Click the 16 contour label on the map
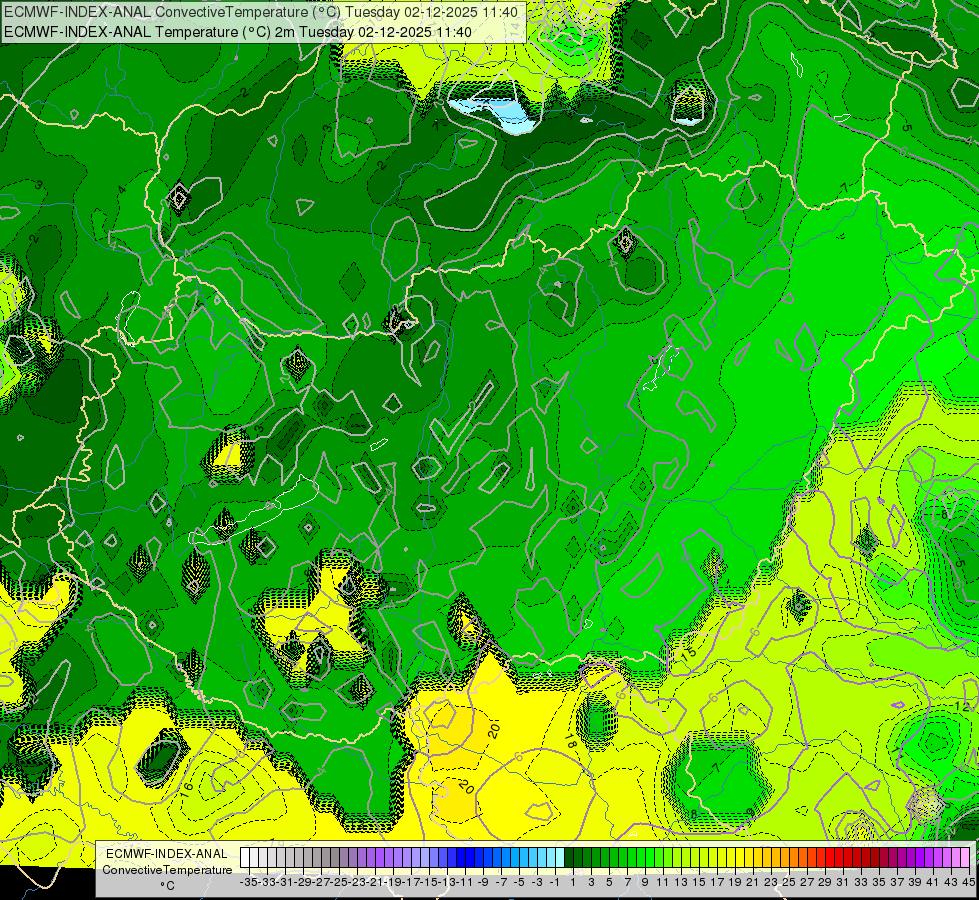This screenshot has height=900, width=979. click(x=188, y=790)
